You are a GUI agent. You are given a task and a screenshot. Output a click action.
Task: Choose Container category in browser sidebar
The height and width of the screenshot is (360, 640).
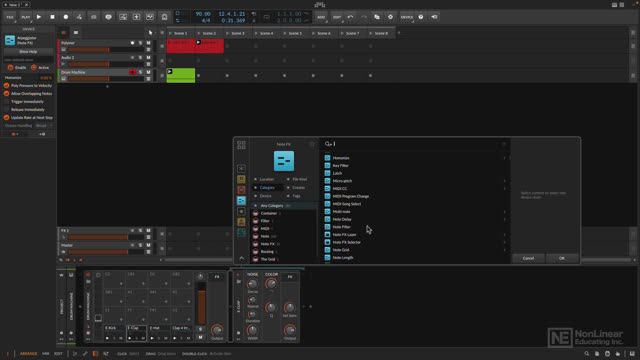pos(269,213)
